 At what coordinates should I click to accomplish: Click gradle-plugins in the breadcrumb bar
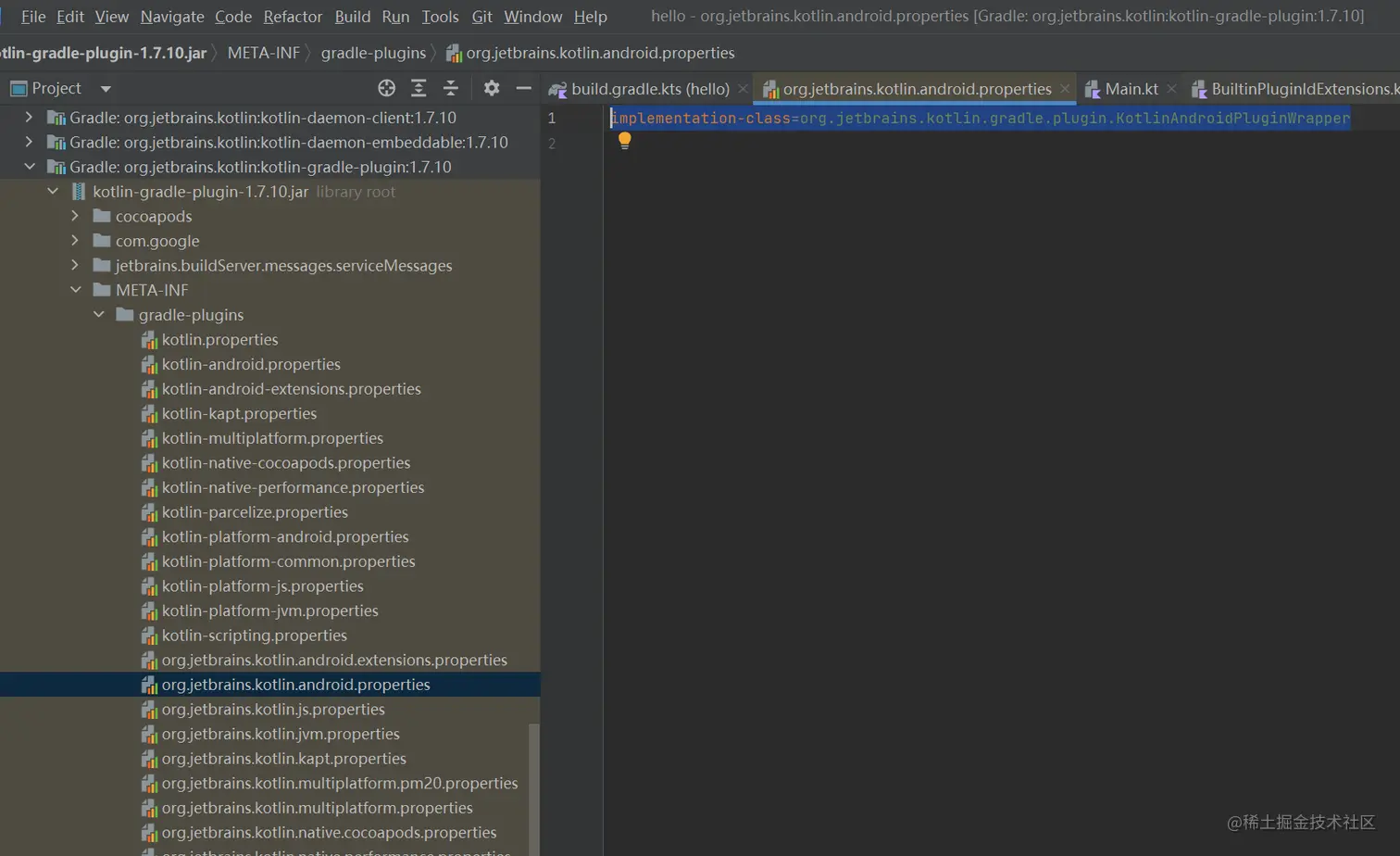373,53
